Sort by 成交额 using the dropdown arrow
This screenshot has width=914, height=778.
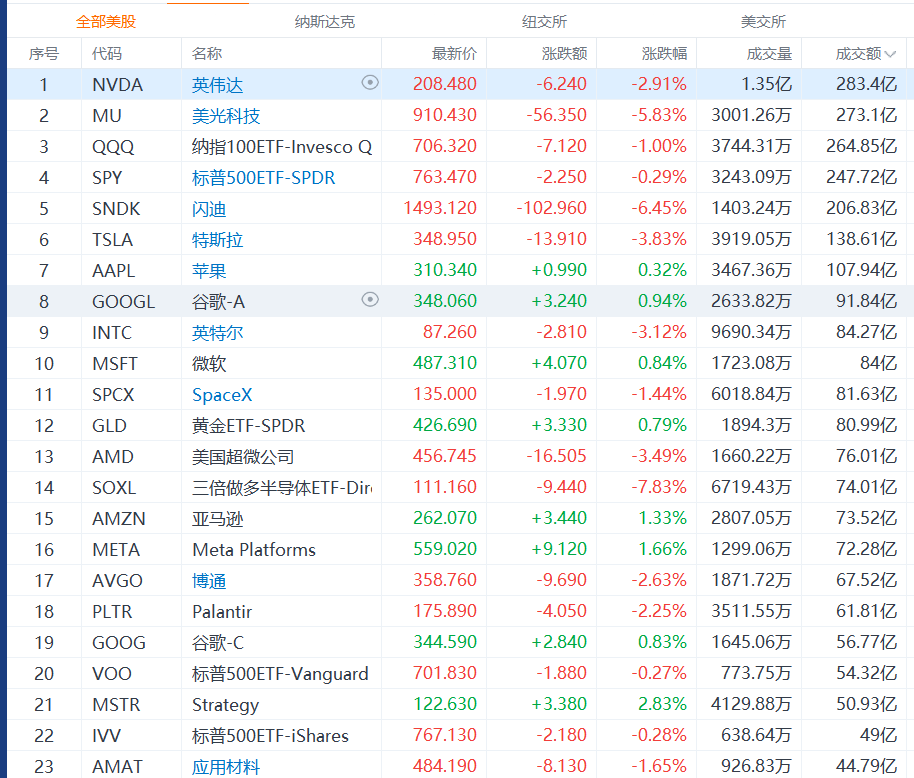pos(890,54)
